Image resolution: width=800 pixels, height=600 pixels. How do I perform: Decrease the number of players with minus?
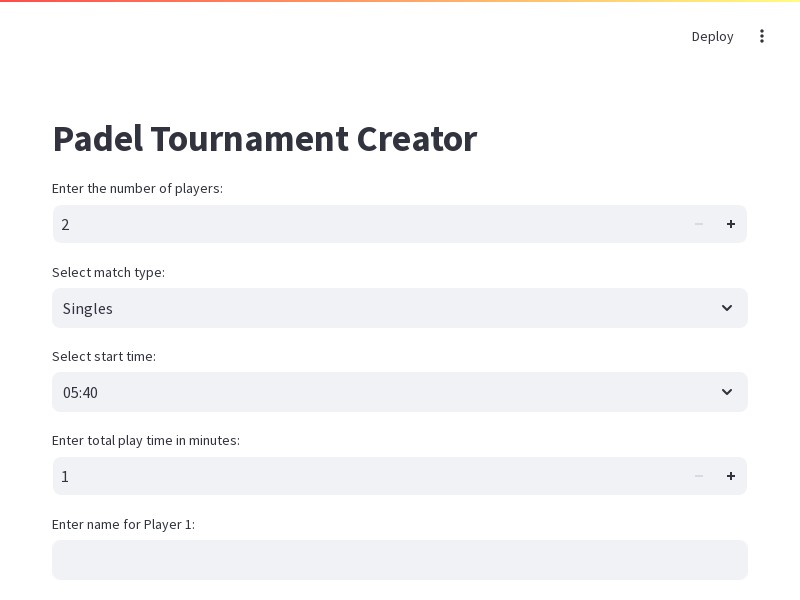[x=699, y=224]
